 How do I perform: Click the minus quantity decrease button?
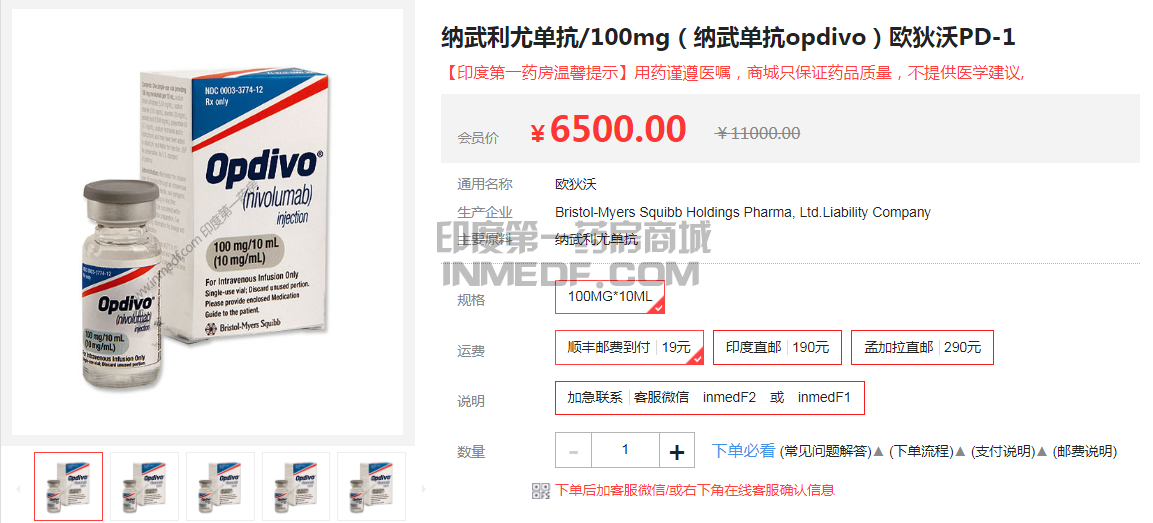pos(574,451)
